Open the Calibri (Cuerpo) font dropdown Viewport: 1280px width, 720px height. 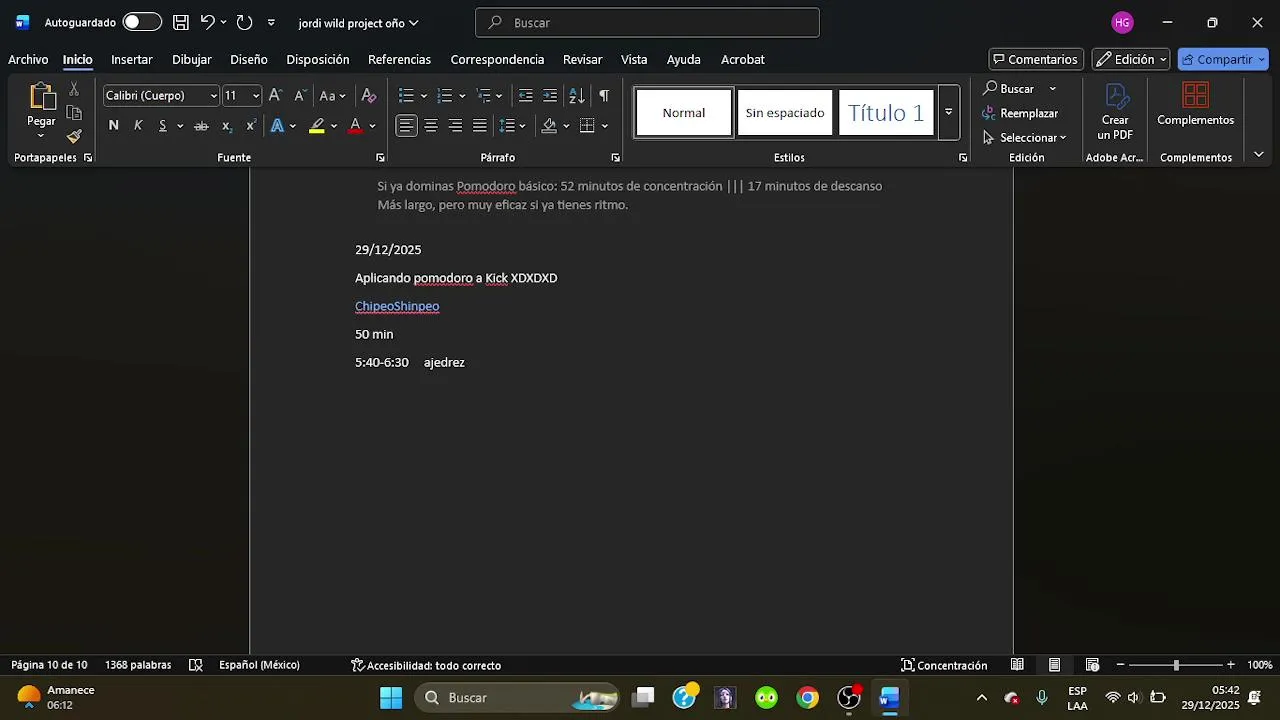(213, 96)
